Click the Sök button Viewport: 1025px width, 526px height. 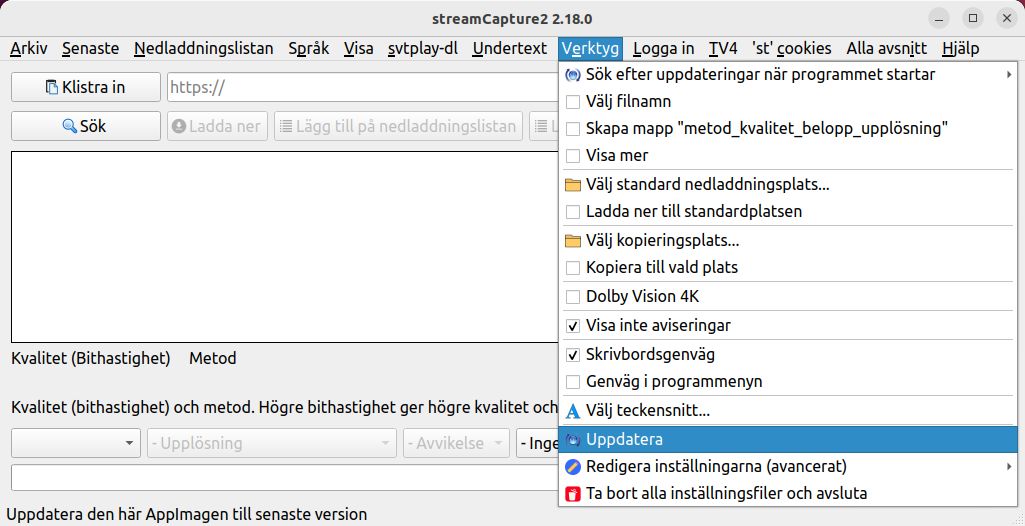(86, 126)
